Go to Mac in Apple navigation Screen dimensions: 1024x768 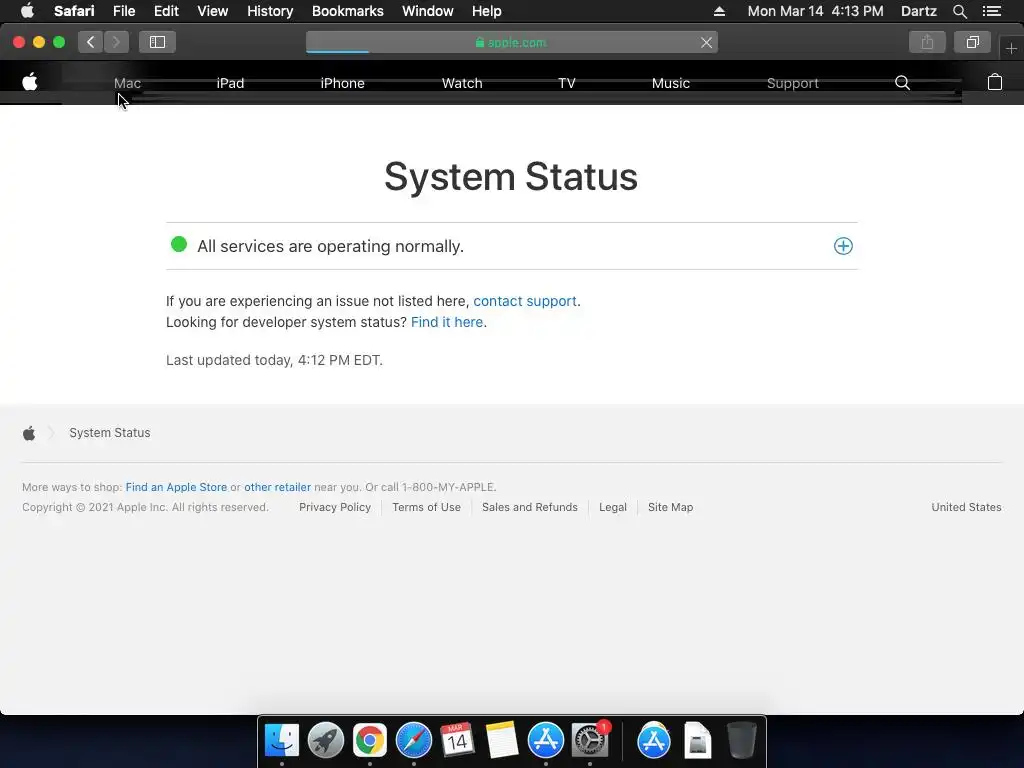pyautogui.click(x=127, y=83)
